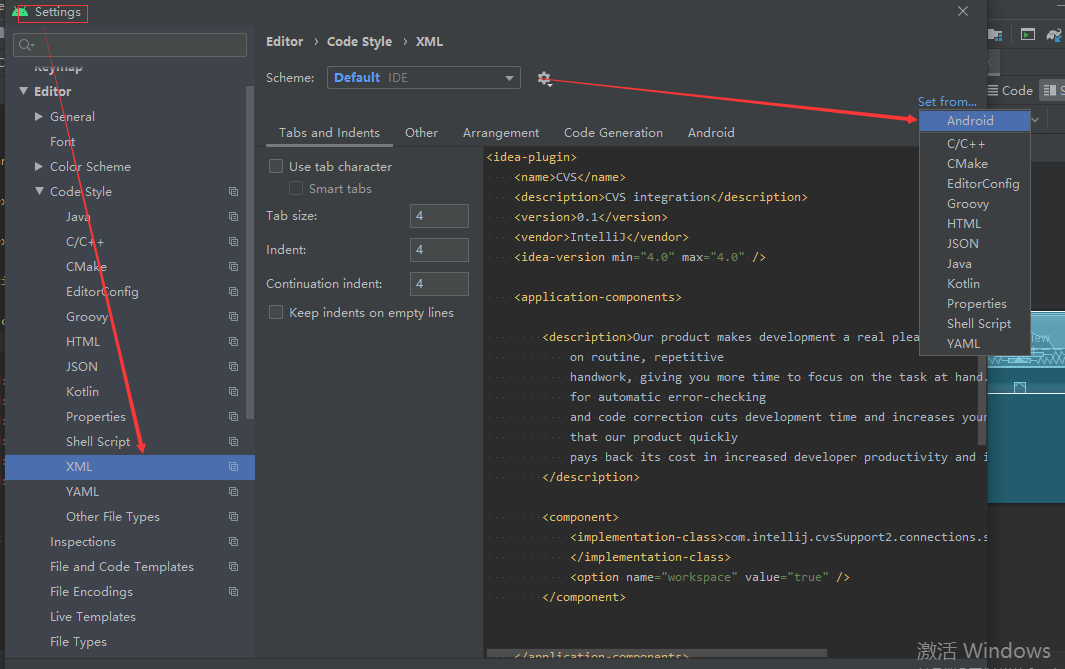This screenshot has height=669, width=1065.
Task: Click the copy icon beside Other File Types
Action: pyautogui.click(x=234, y=517)
